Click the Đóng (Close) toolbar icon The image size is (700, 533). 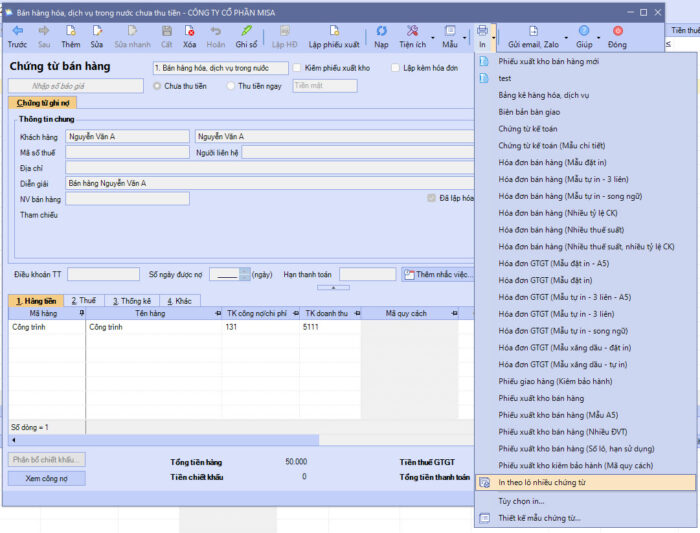617,37
